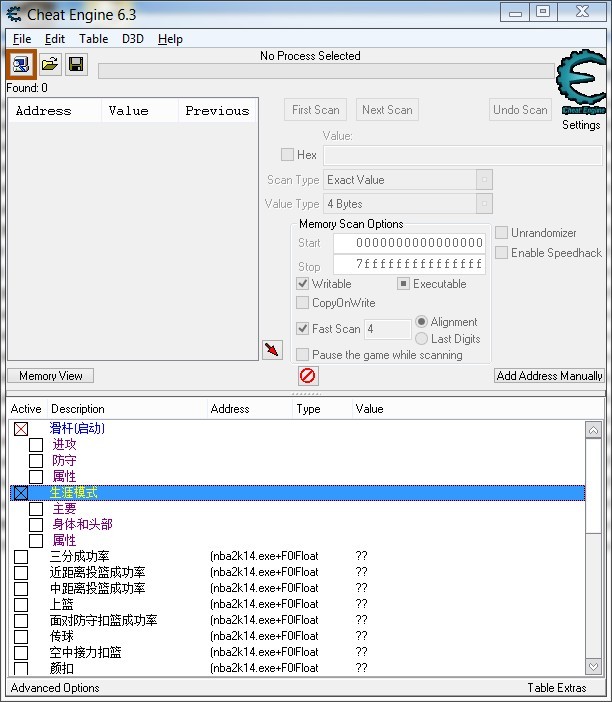Toggle the Writable checkbox
This screenshot has height=702, width=612.
pos(303,284)
